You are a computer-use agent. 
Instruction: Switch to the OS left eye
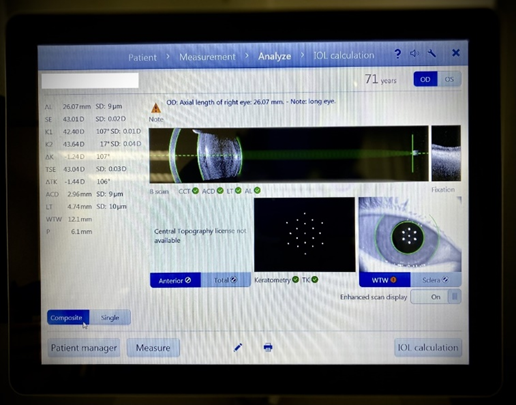pyautogui.click(x=449, y=79)
